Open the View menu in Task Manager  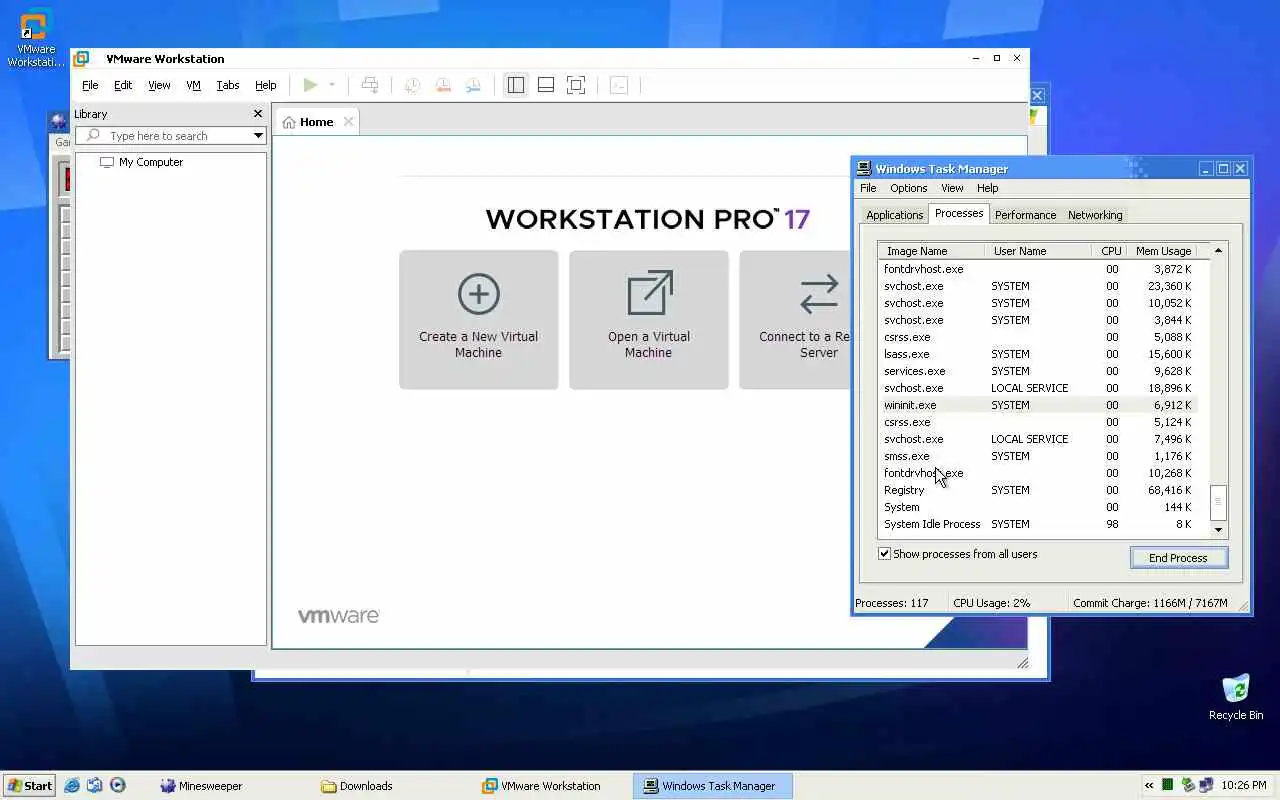point(952,188)
